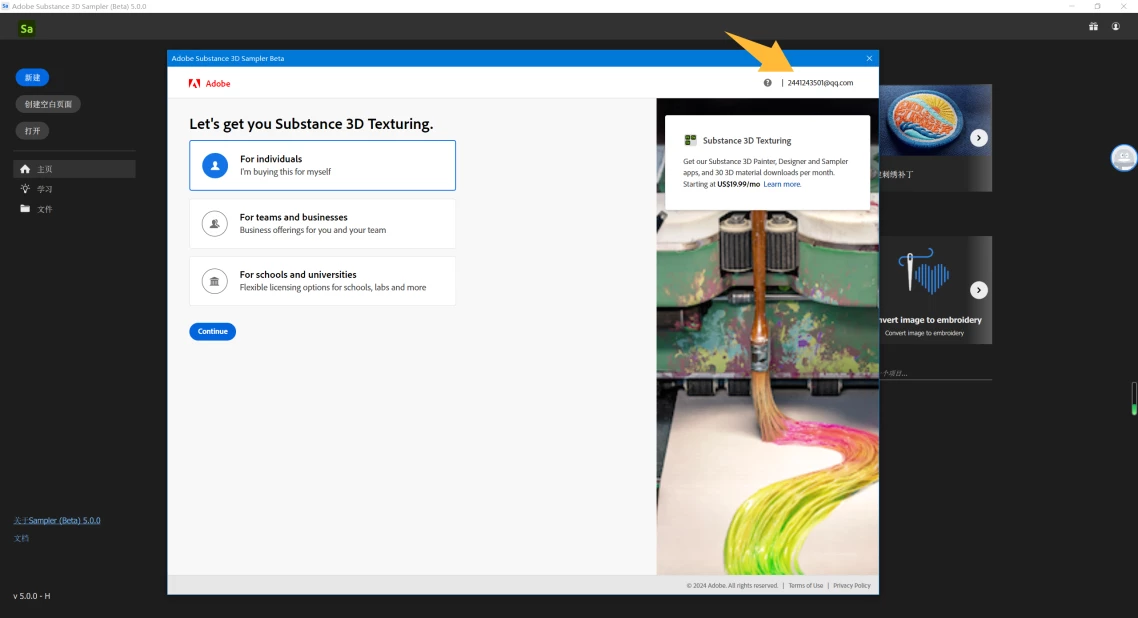
Task: Click the Sa Substance Sampler logo icon
Action: coord(27,29)
